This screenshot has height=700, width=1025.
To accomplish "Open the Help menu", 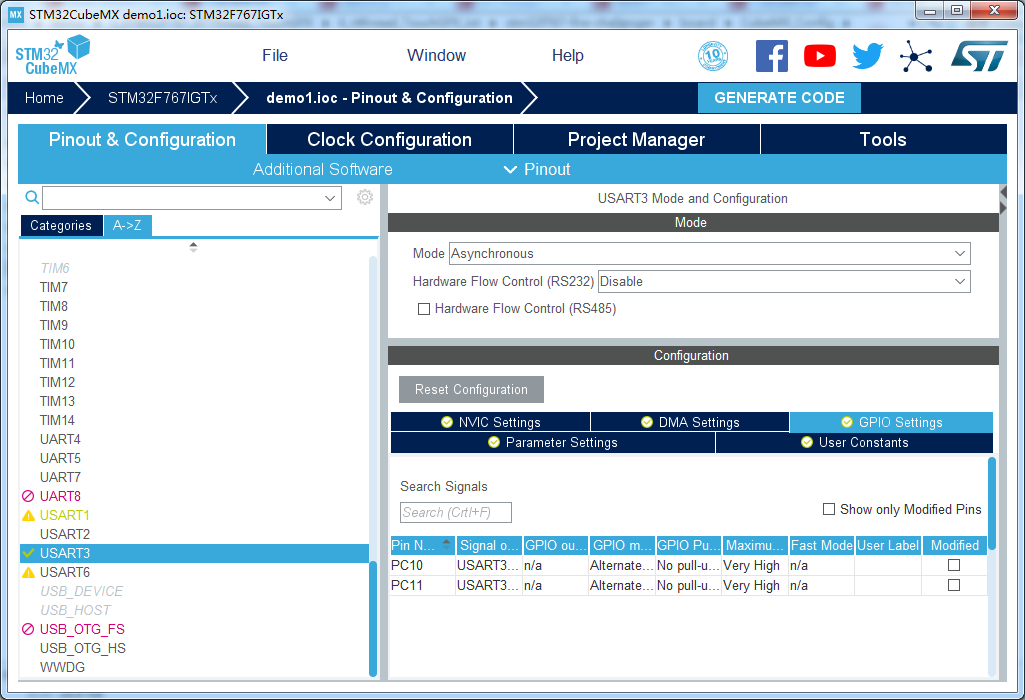I will (x=567, y=56).
